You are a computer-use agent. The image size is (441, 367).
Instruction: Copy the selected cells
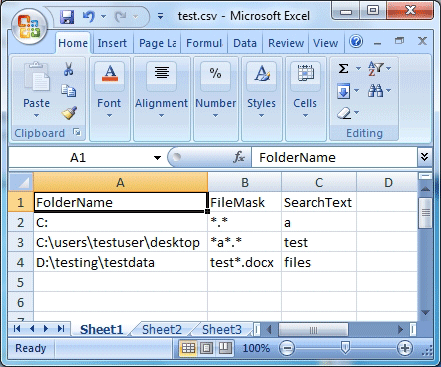click(x=69, y=91)
